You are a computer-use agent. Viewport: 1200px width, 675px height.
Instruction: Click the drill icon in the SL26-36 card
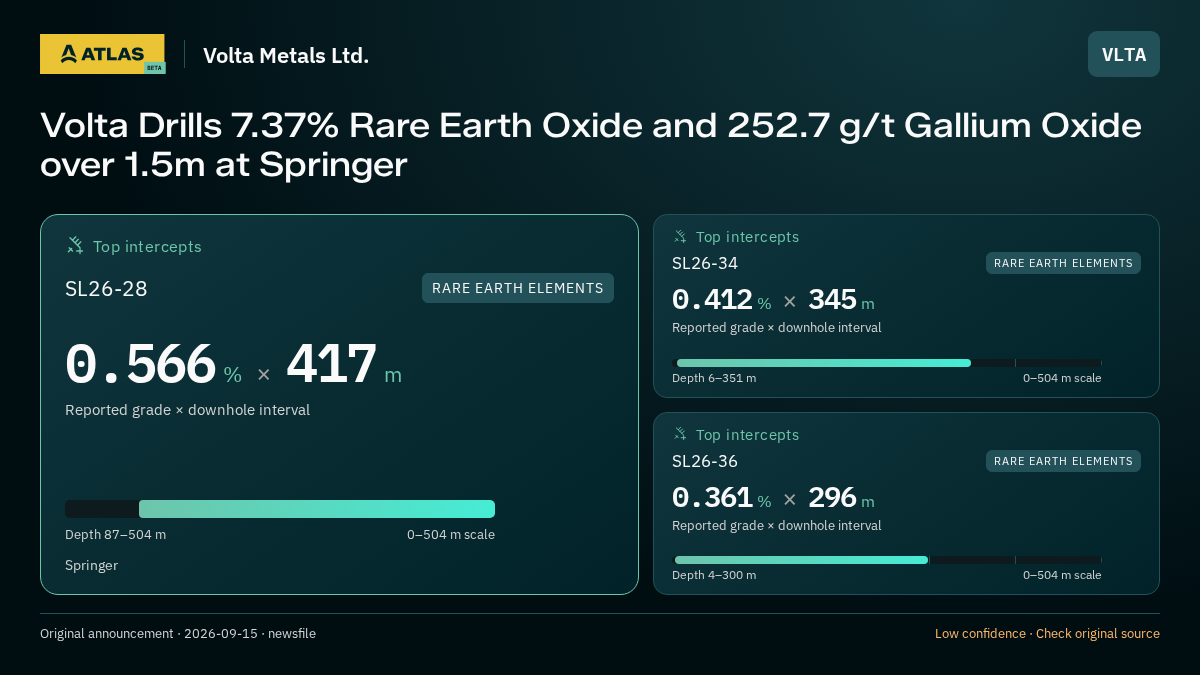pos(680,434)
